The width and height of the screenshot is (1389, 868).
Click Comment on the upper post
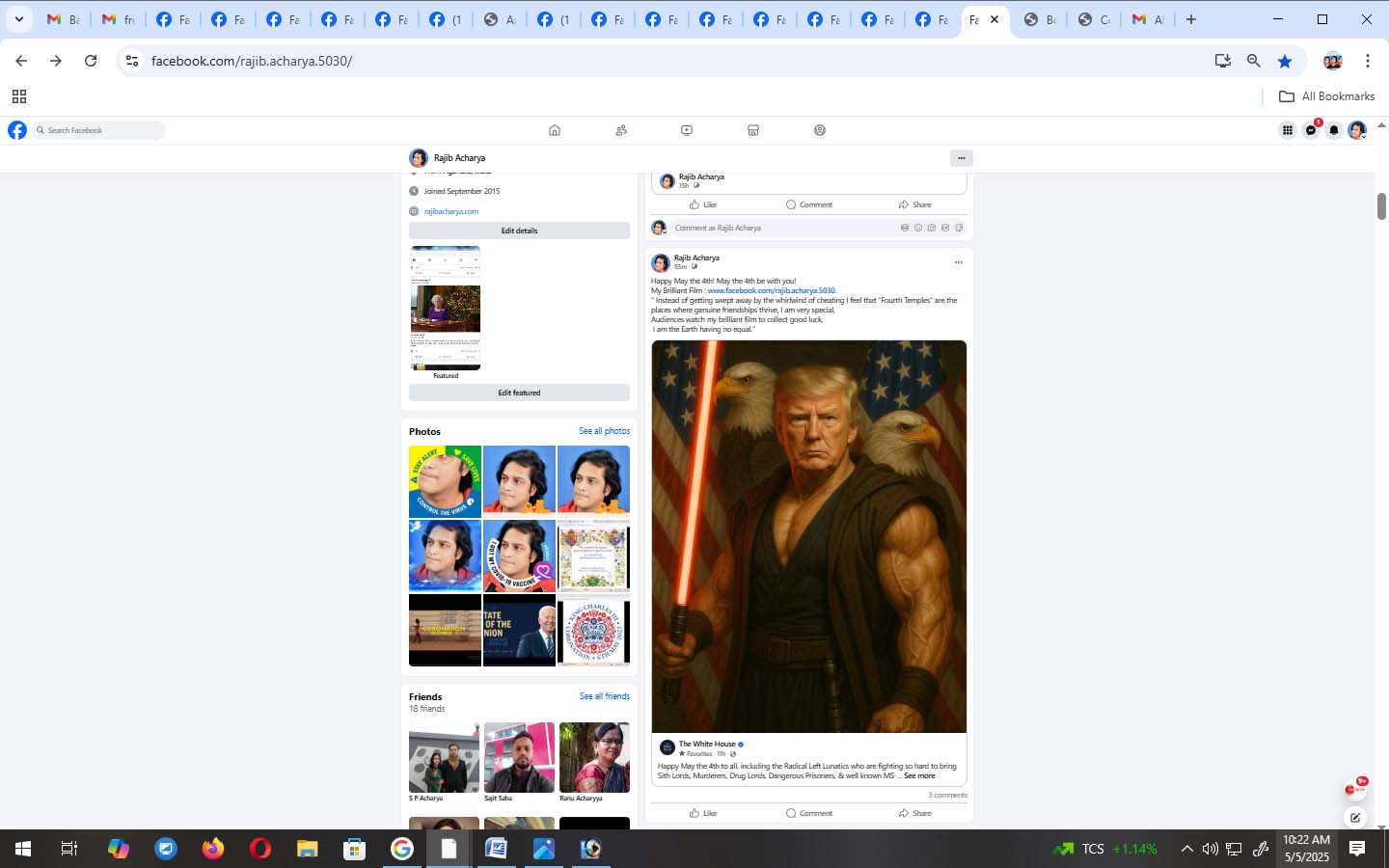click(809, 204)
